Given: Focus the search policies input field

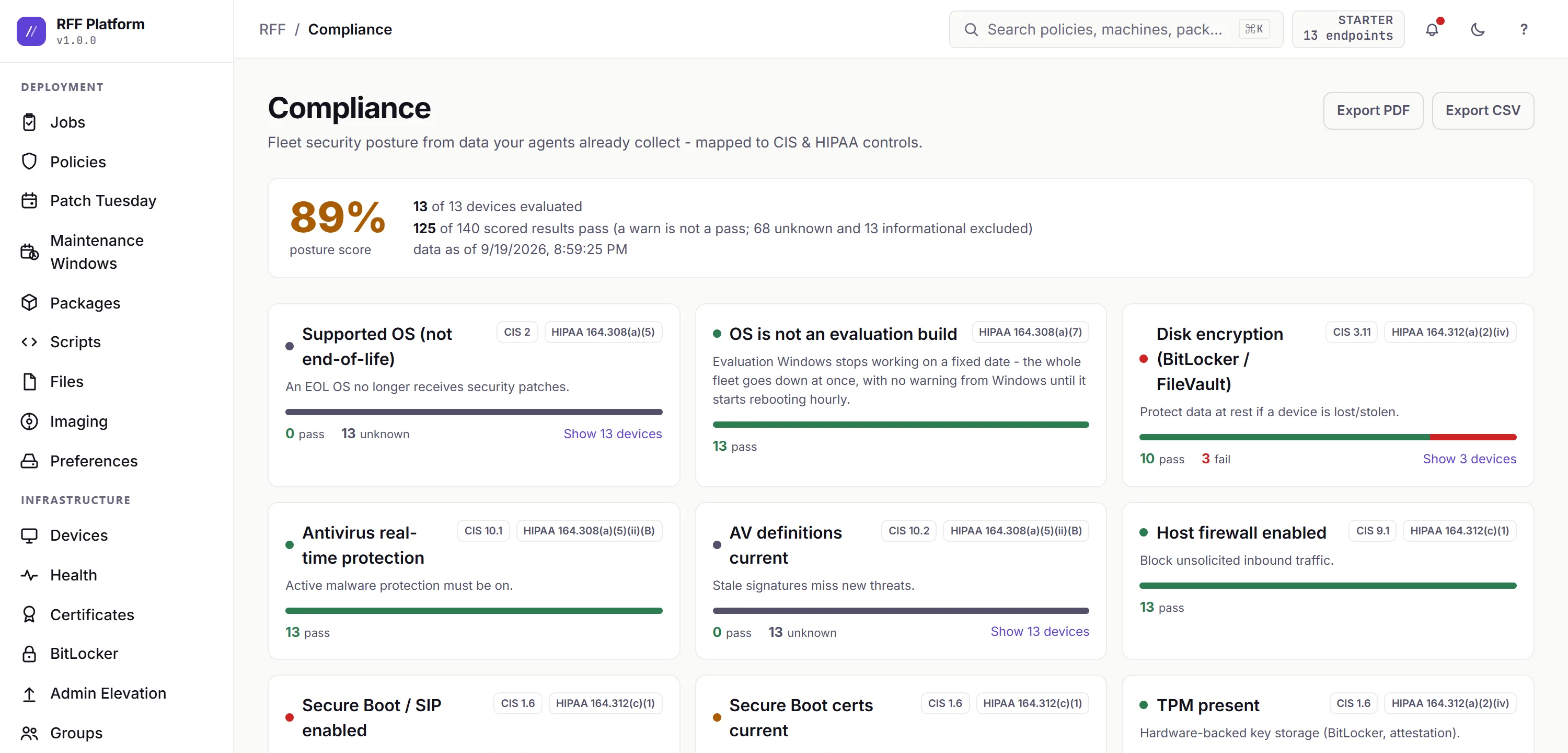Looking at the screenshot, I should tap(1116, 29).
